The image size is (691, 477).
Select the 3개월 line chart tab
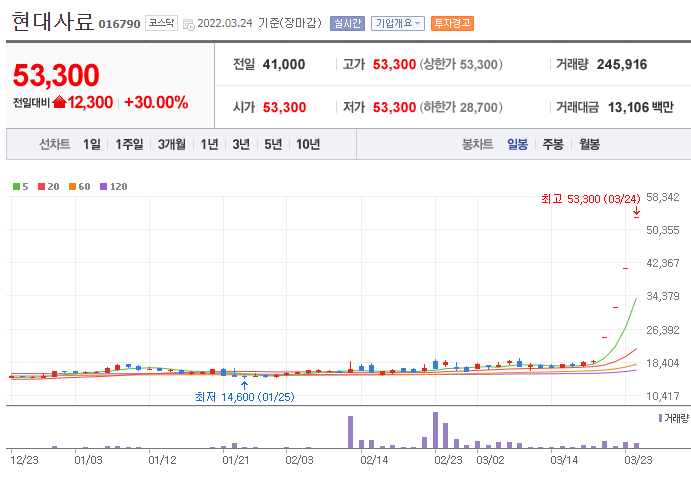tap(171, 144)
